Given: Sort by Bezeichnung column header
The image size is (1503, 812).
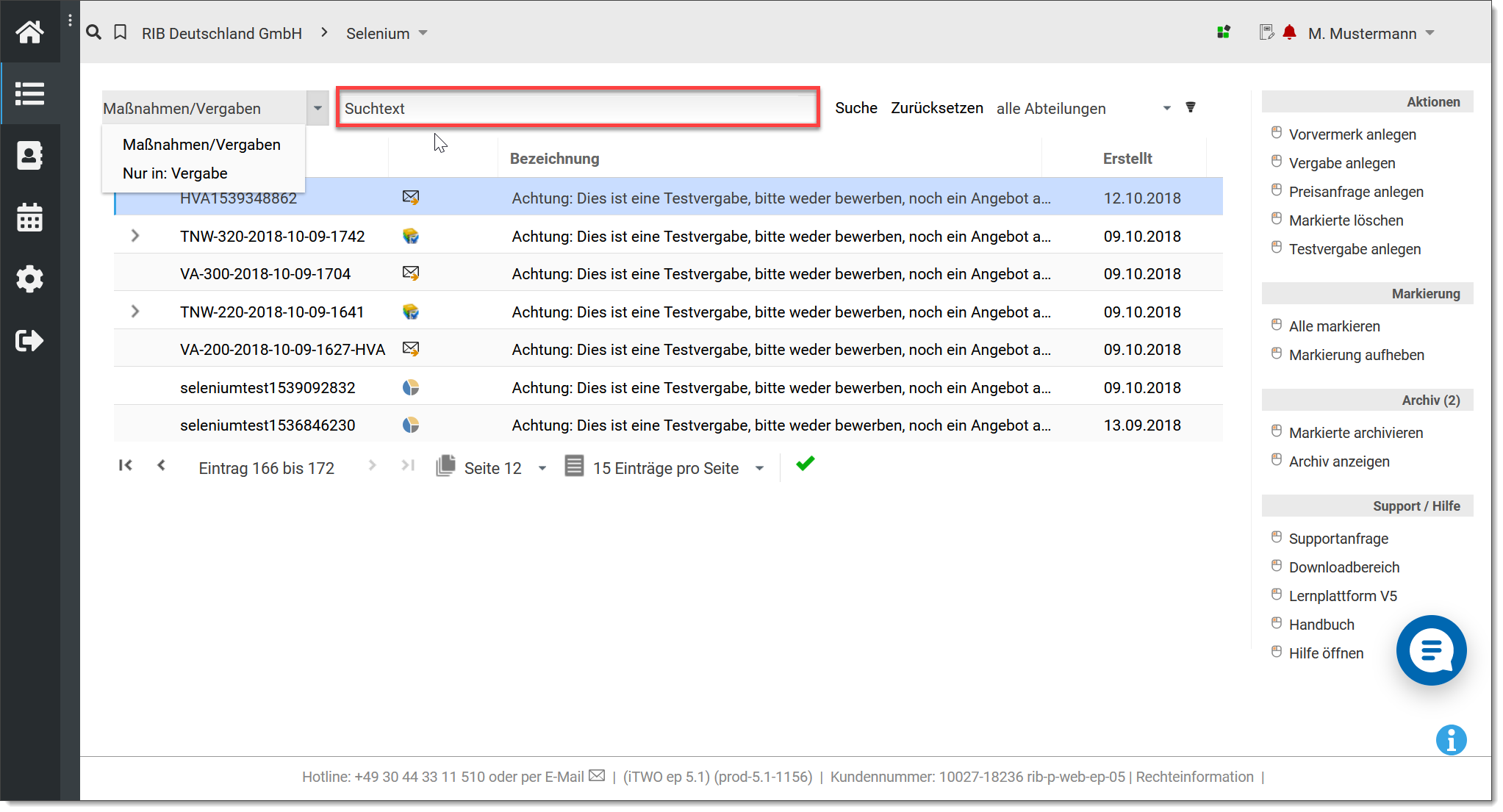Looking at the screenshot, I should point(554,159).
